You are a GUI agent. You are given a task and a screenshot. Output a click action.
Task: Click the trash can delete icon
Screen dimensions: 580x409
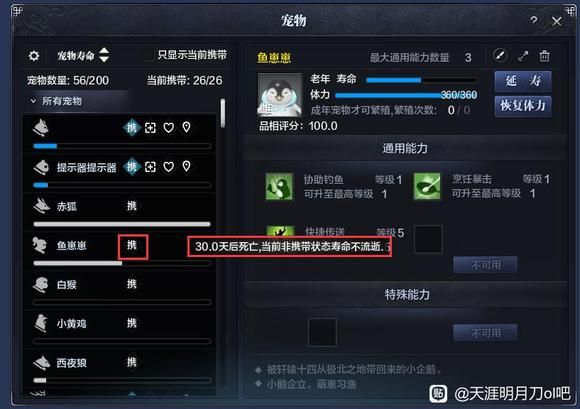pos(544,56)
